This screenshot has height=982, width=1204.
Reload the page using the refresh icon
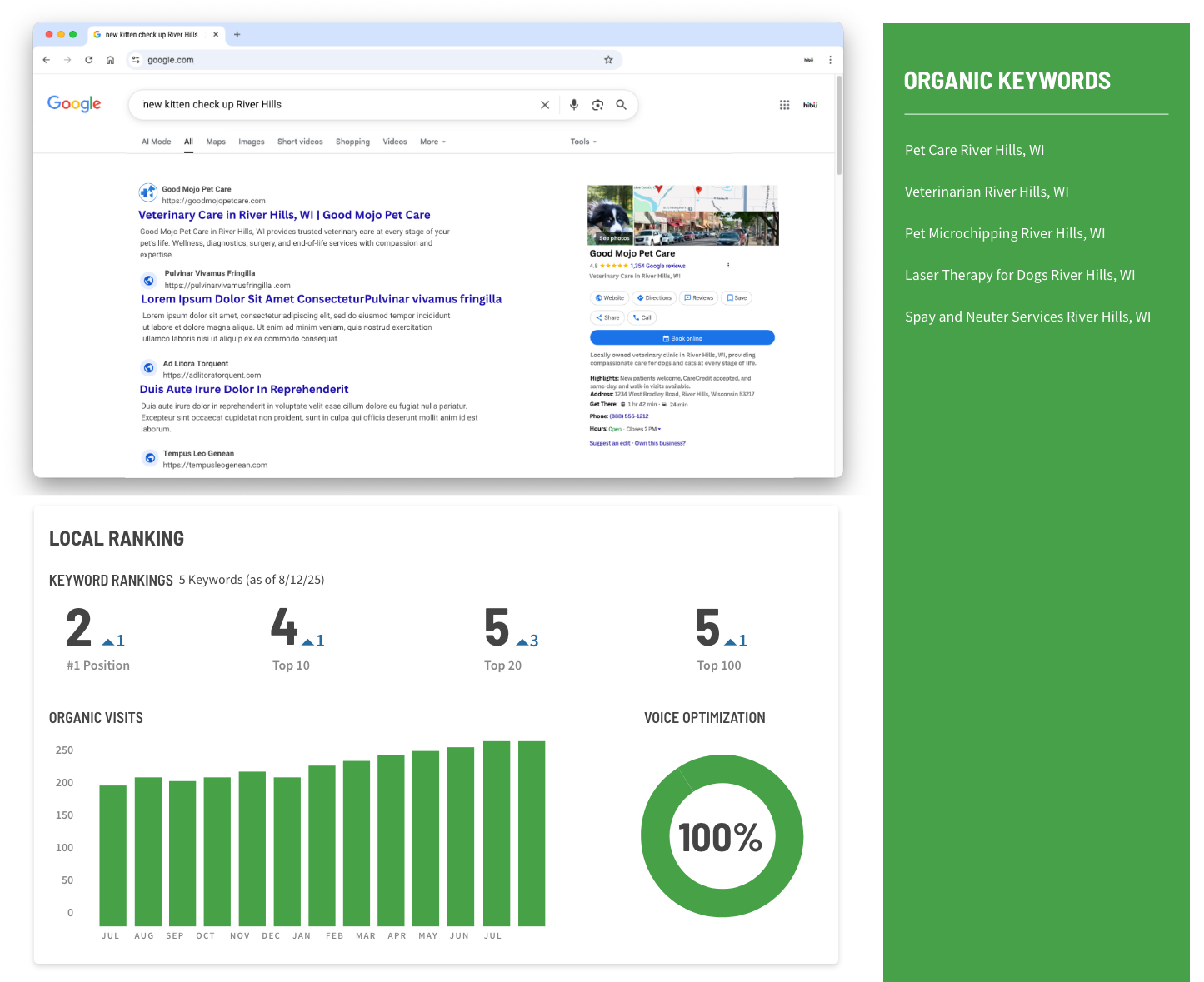pos(89,60)
